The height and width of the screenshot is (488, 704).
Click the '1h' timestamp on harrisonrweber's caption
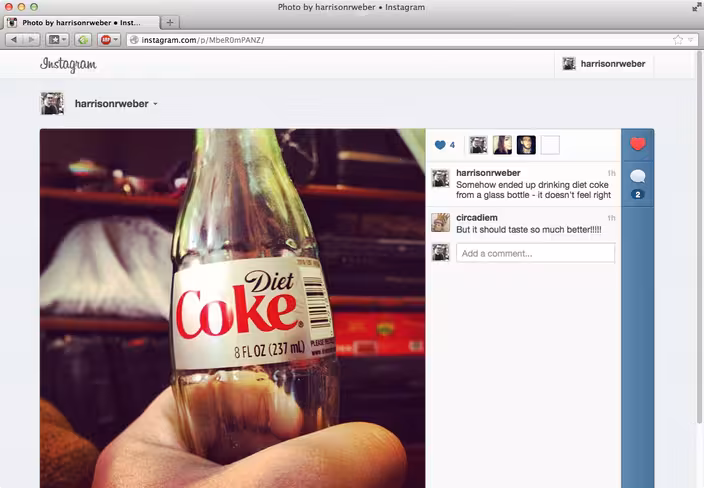612,173
